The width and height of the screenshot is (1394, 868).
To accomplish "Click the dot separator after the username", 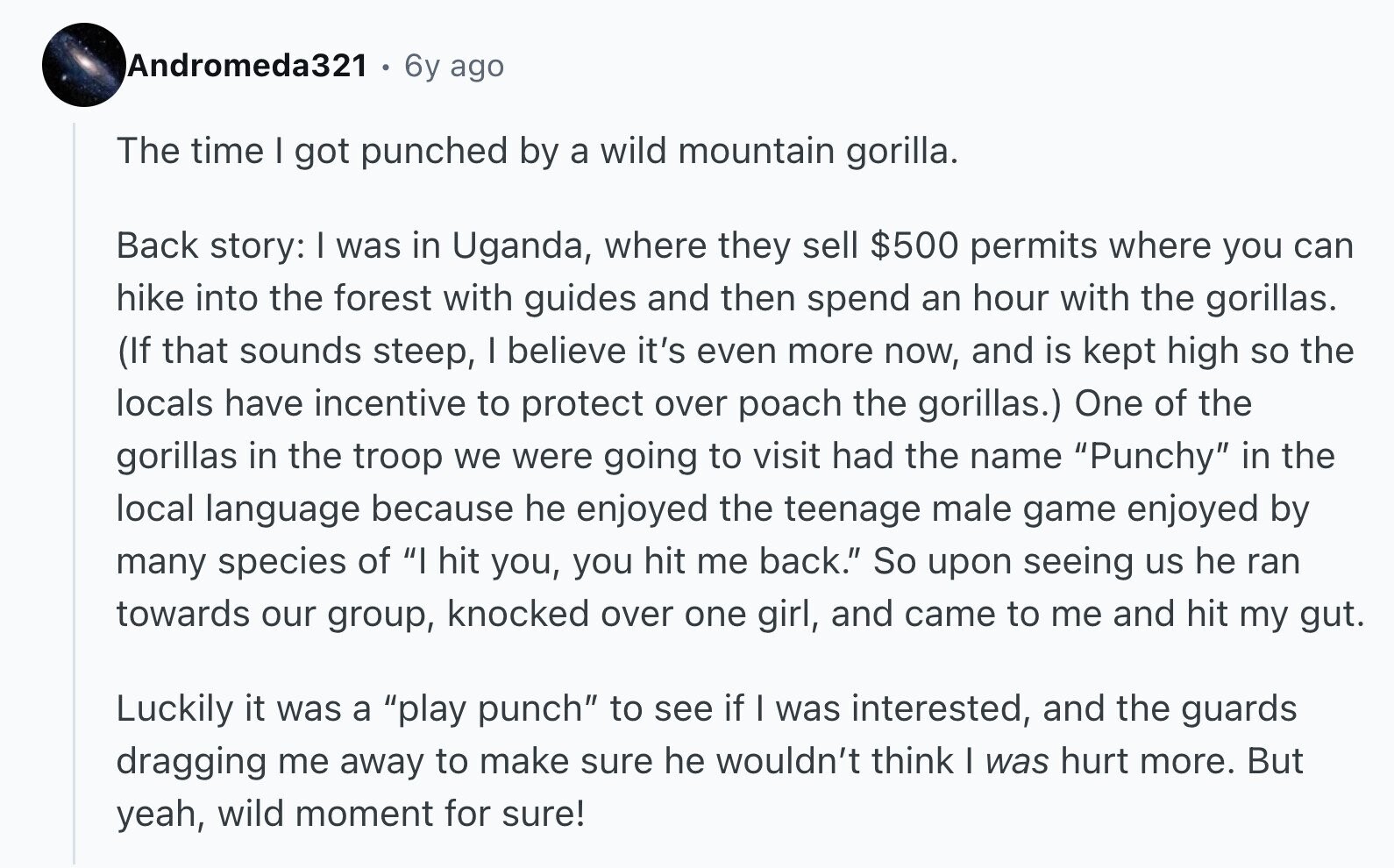I will 386,67.
